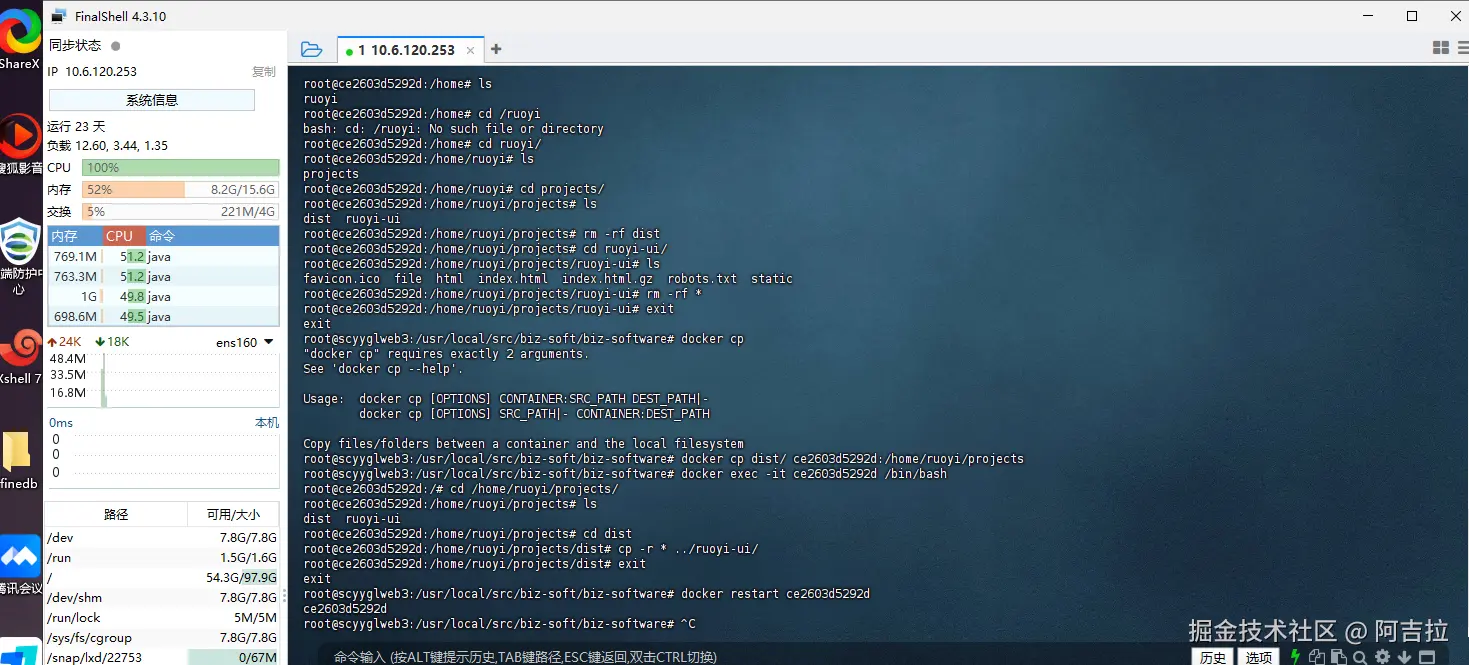Open the ens160 network interface dropdown
Image resolution: width=1469 pixels, height=665 pixels.
[245, 342]
